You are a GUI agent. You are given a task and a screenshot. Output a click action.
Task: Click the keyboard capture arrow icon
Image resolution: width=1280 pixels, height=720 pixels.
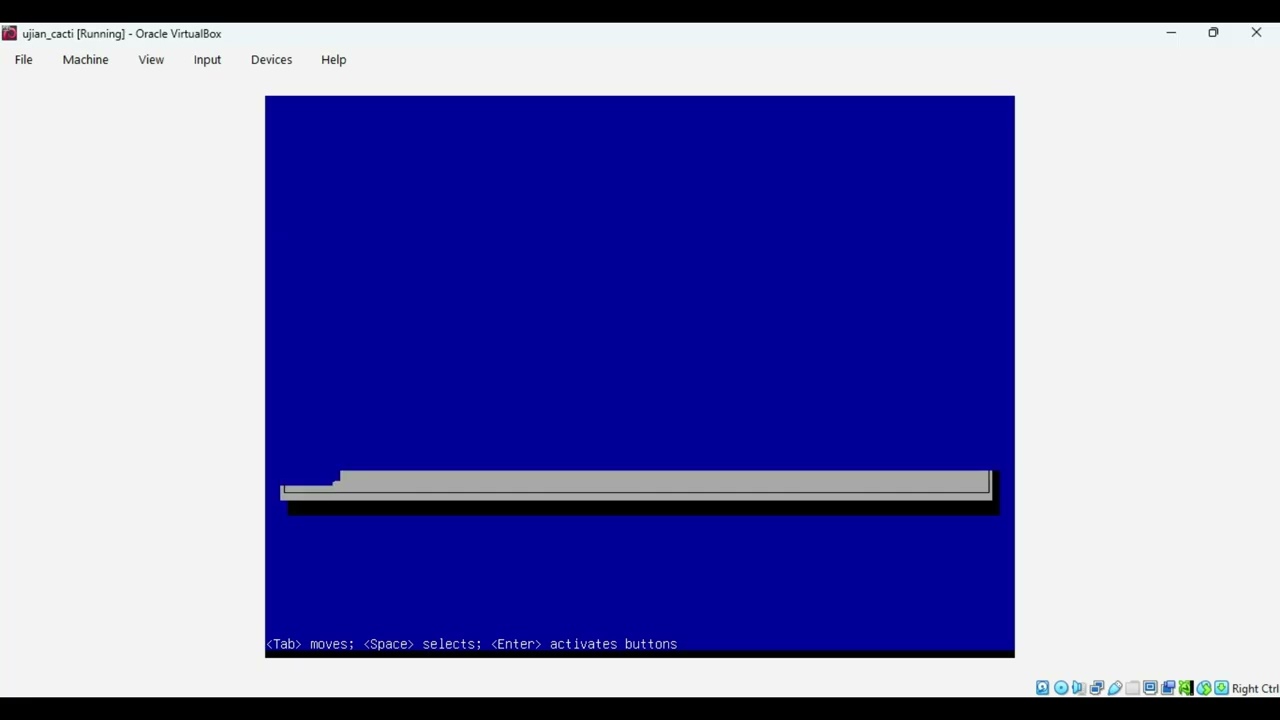(x=1221, y=688)
